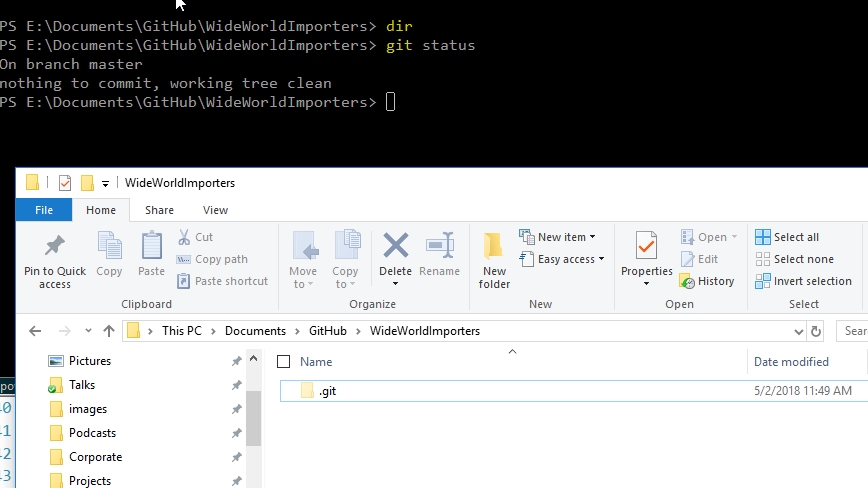The height and width of the screenshot is (488, 868).
Task: Switch to the View ribbon tab
Action: 215,210
